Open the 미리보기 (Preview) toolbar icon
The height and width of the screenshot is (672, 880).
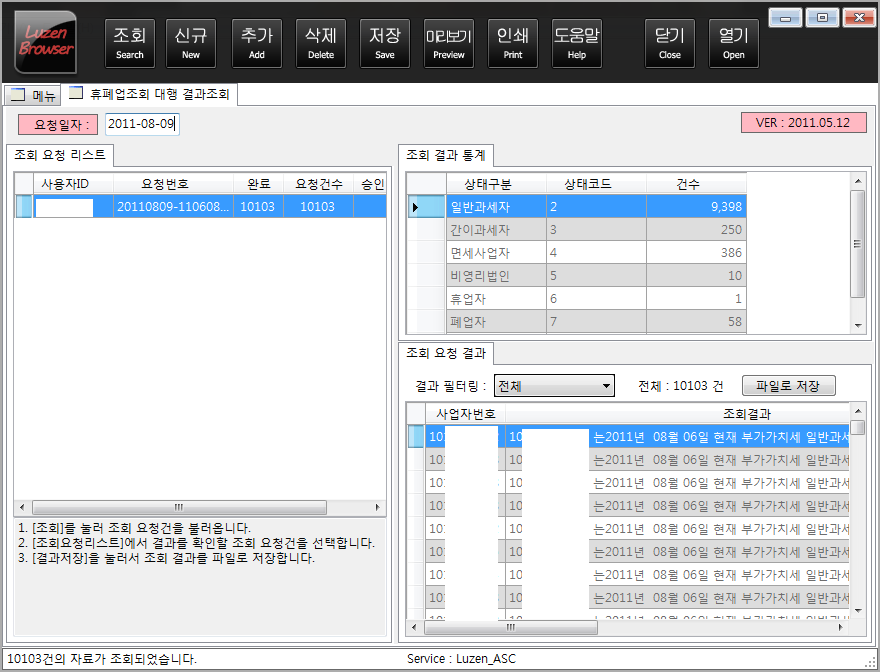coord(448,42)
